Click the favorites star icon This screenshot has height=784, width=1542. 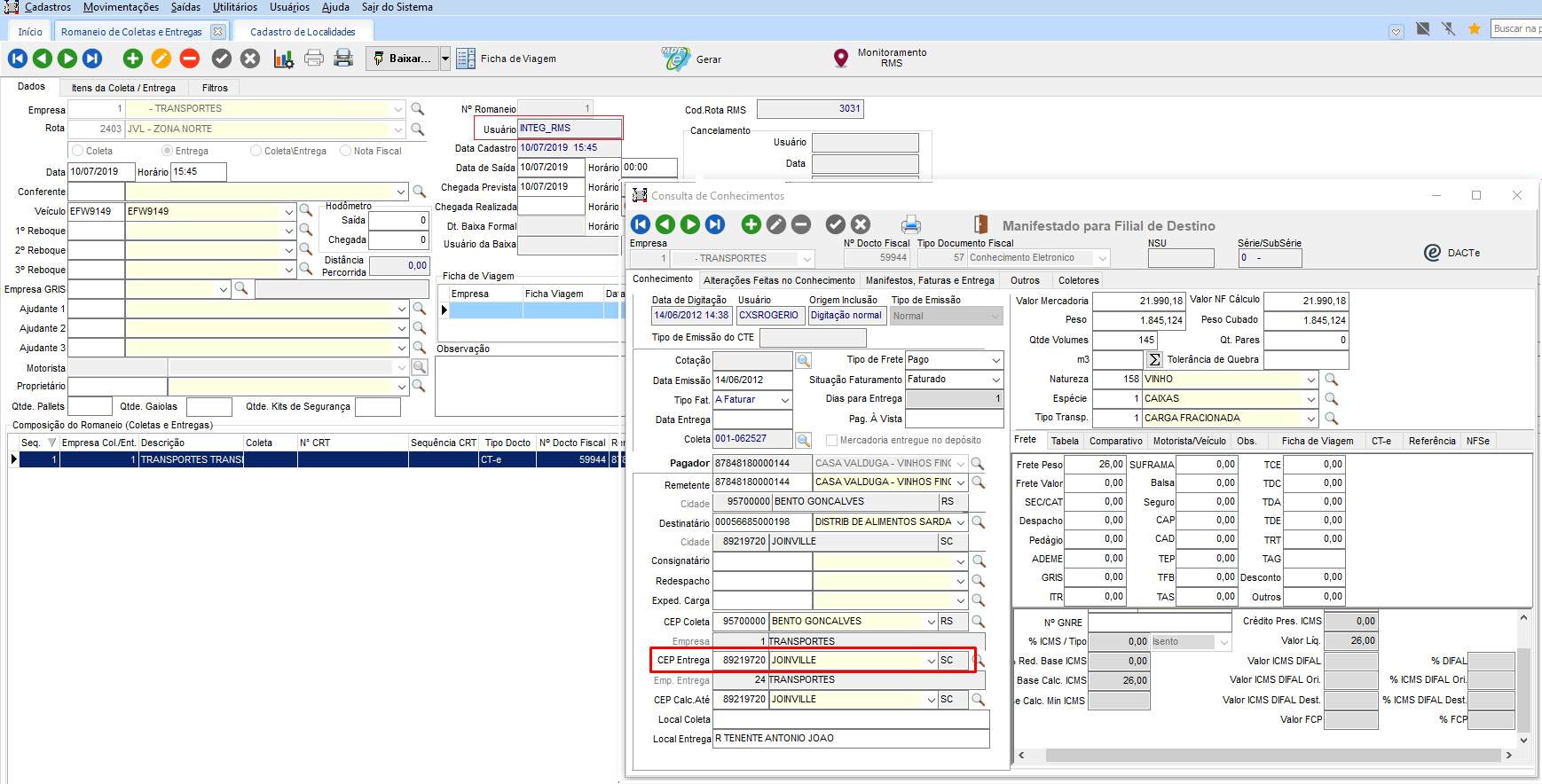[1475, 29]
